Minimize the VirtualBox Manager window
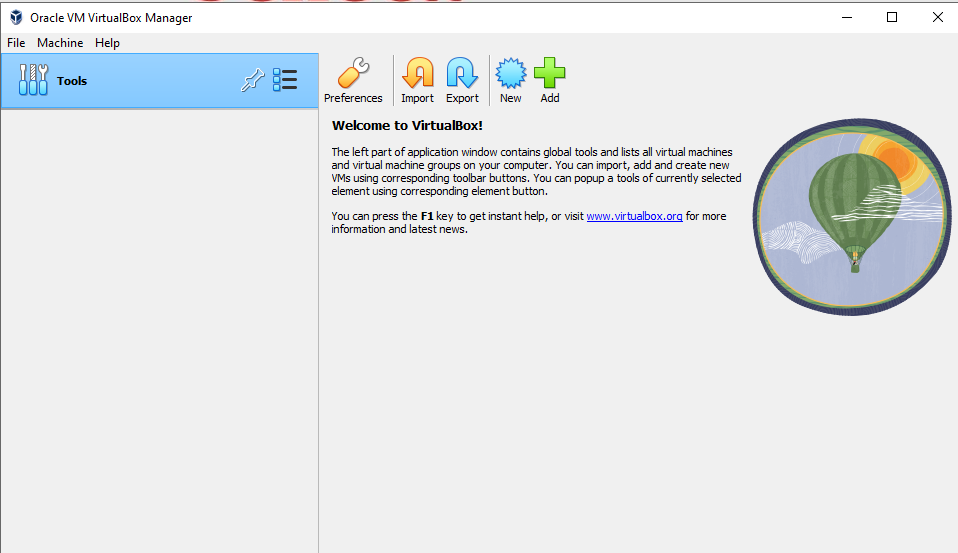This screenshot has height=553, width=958. [x=847, y=17]
